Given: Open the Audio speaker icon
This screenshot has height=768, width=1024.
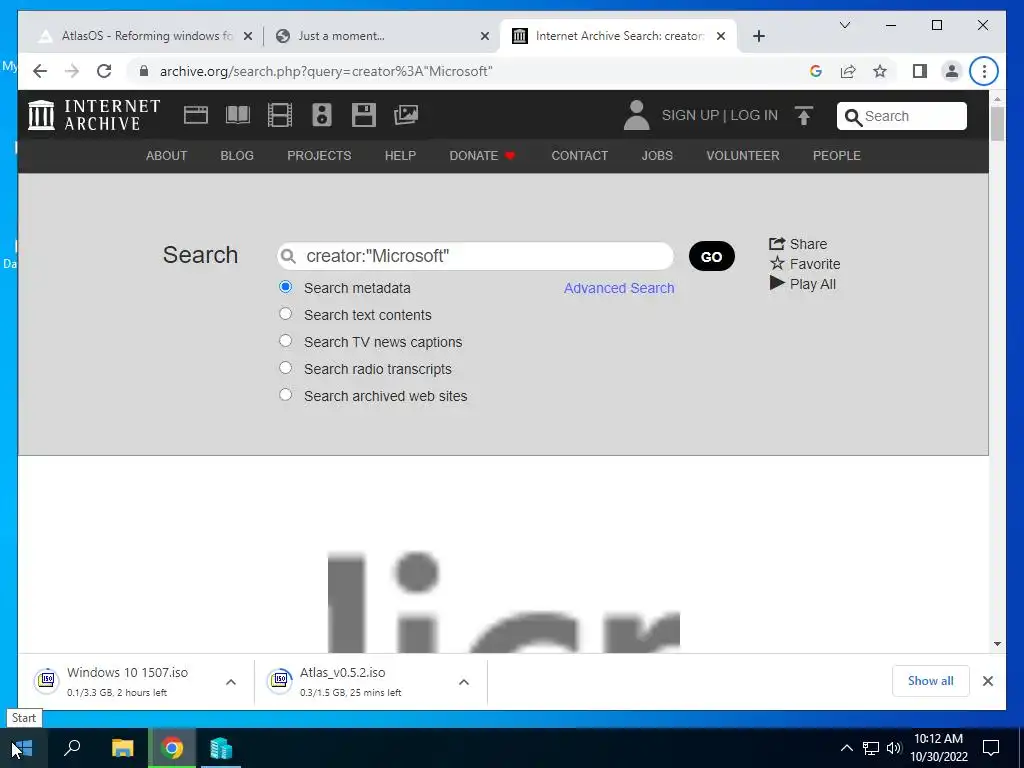Looking at the screenshot, I should (321, 115).
